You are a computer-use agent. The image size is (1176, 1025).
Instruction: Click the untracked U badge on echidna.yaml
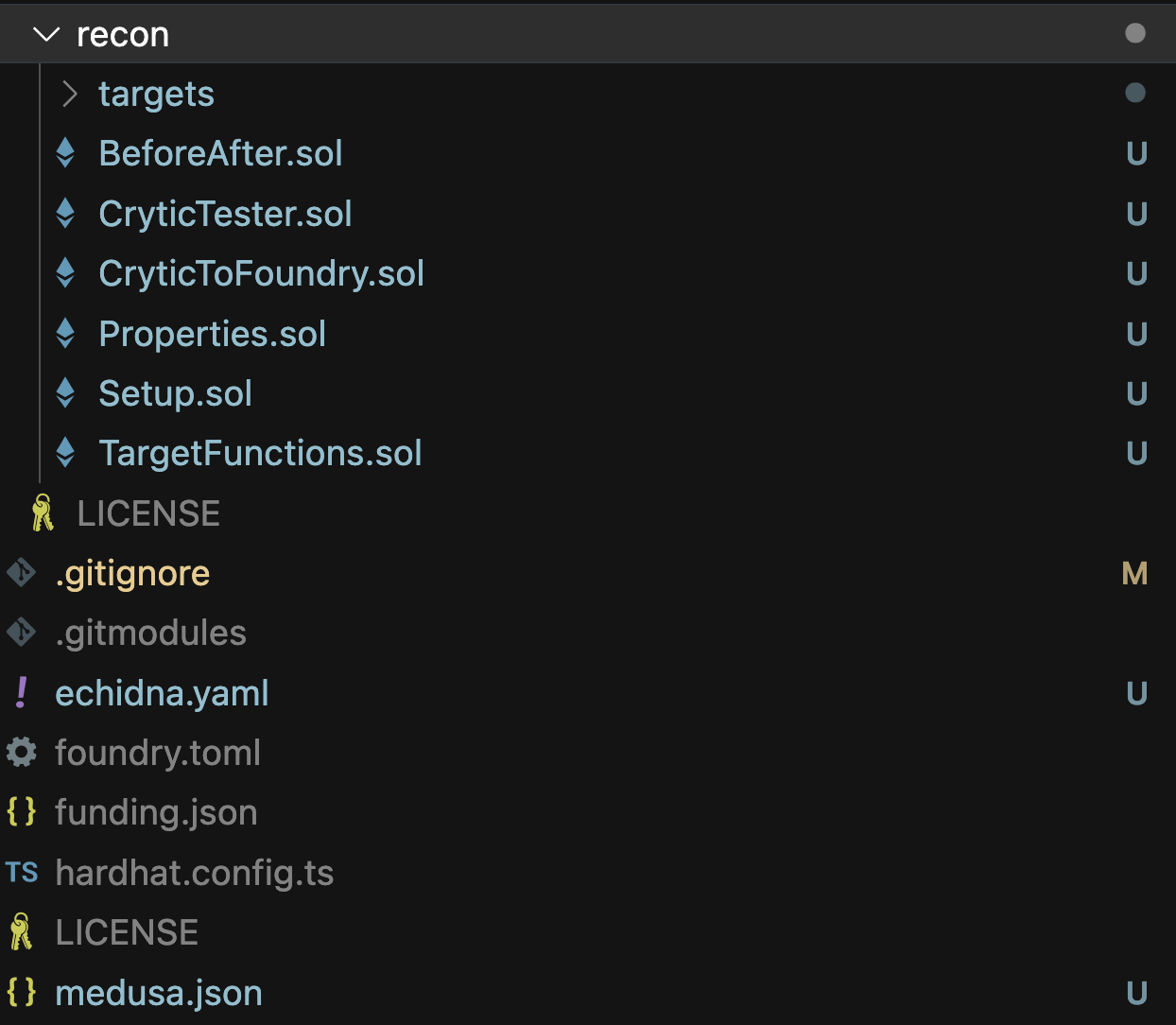[1136, 693]
